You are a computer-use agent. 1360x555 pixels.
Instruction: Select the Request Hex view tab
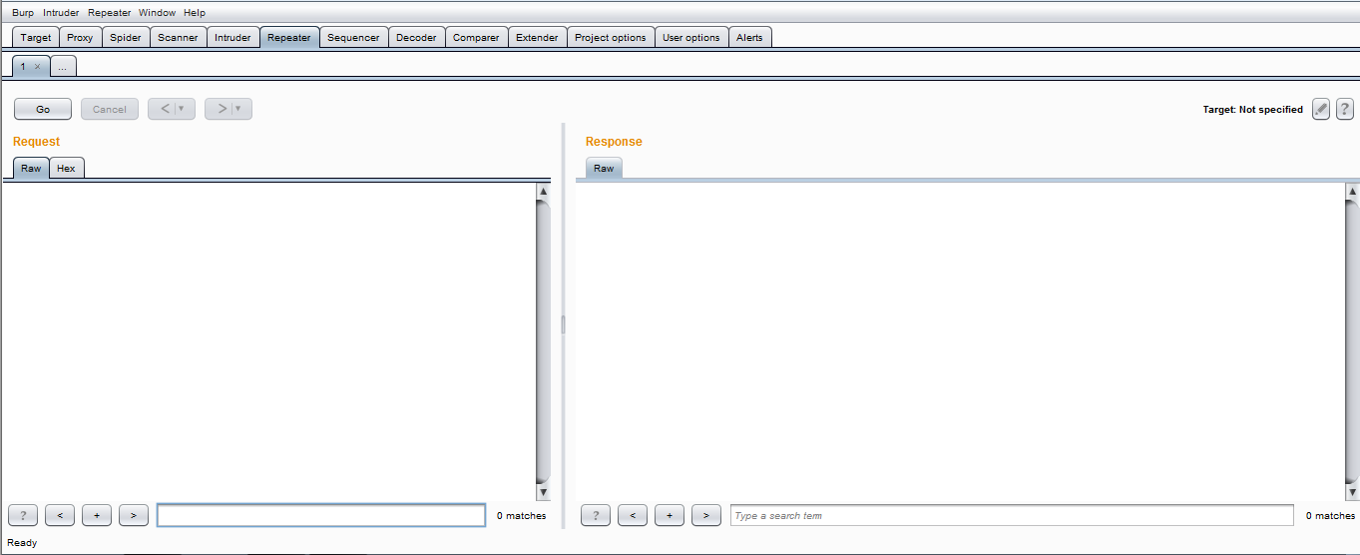(66, 168)
